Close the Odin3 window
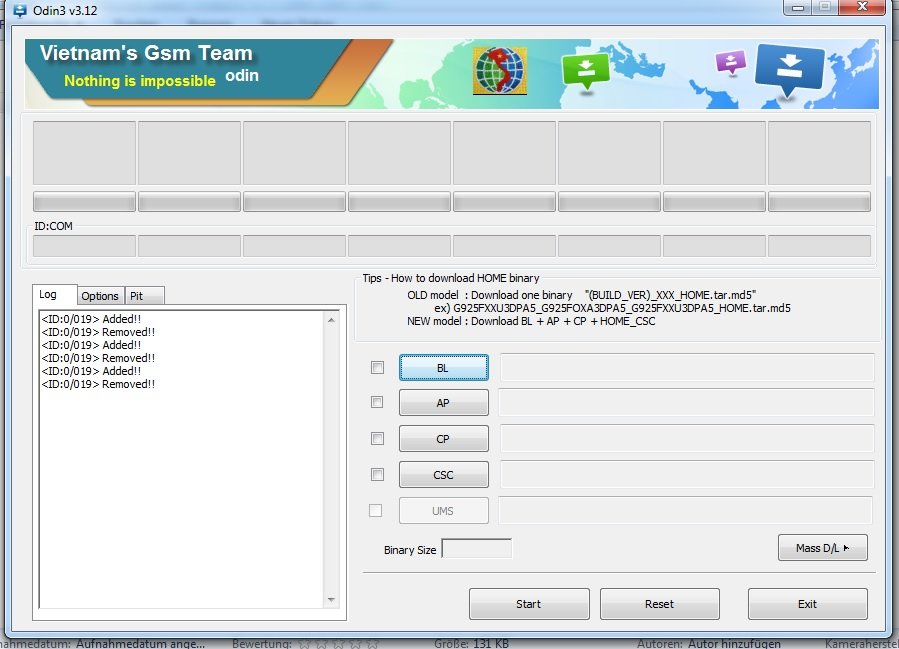This screenshot has height=649, width=899. pyautogui.click(x=862, y=7)
